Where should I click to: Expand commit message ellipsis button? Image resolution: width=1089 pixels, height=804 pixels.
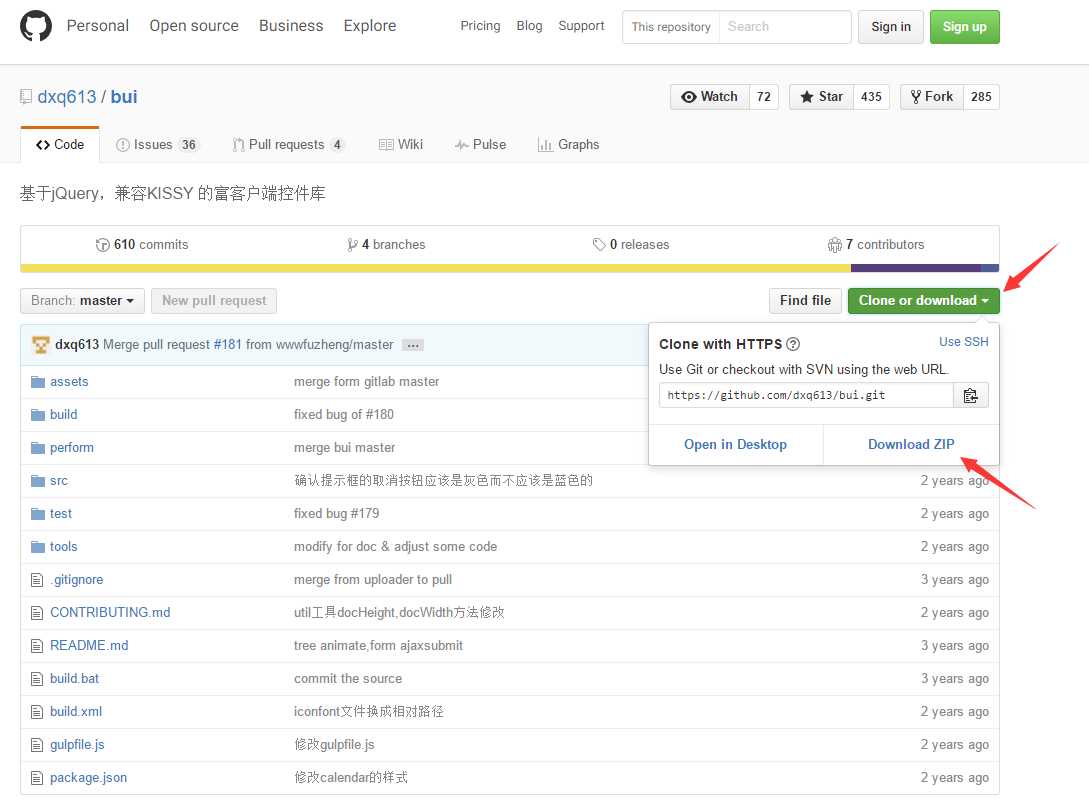413,345
